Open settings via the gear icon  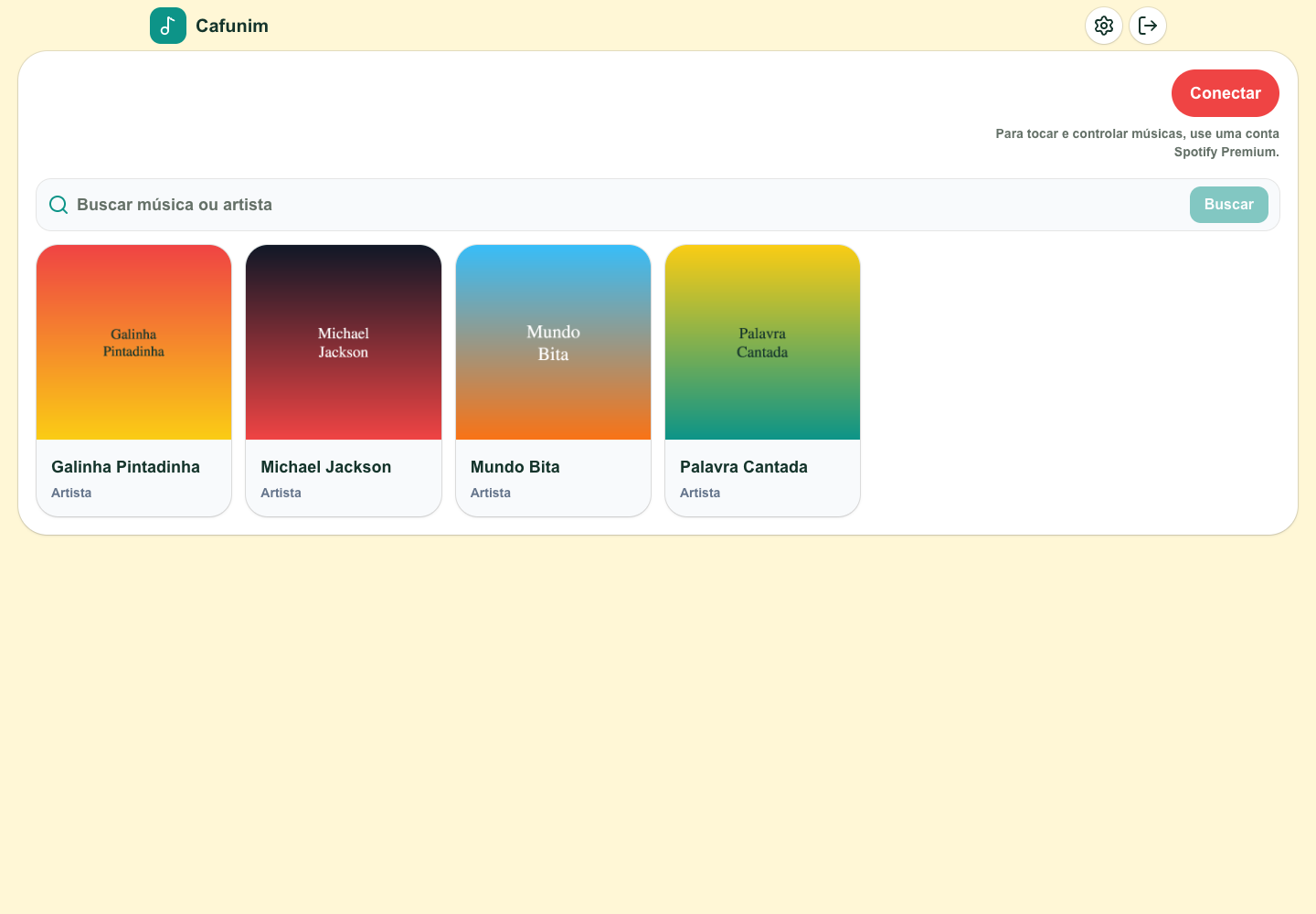click(1104, 26)
